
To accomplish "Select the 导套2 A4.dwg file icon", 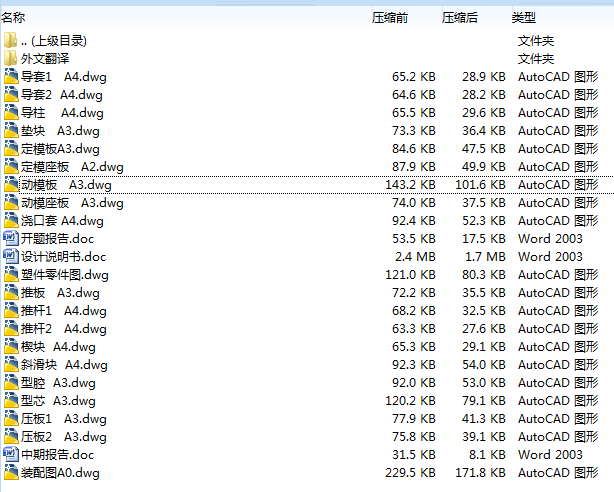I will pyautogui.click(x=11, y=94).
